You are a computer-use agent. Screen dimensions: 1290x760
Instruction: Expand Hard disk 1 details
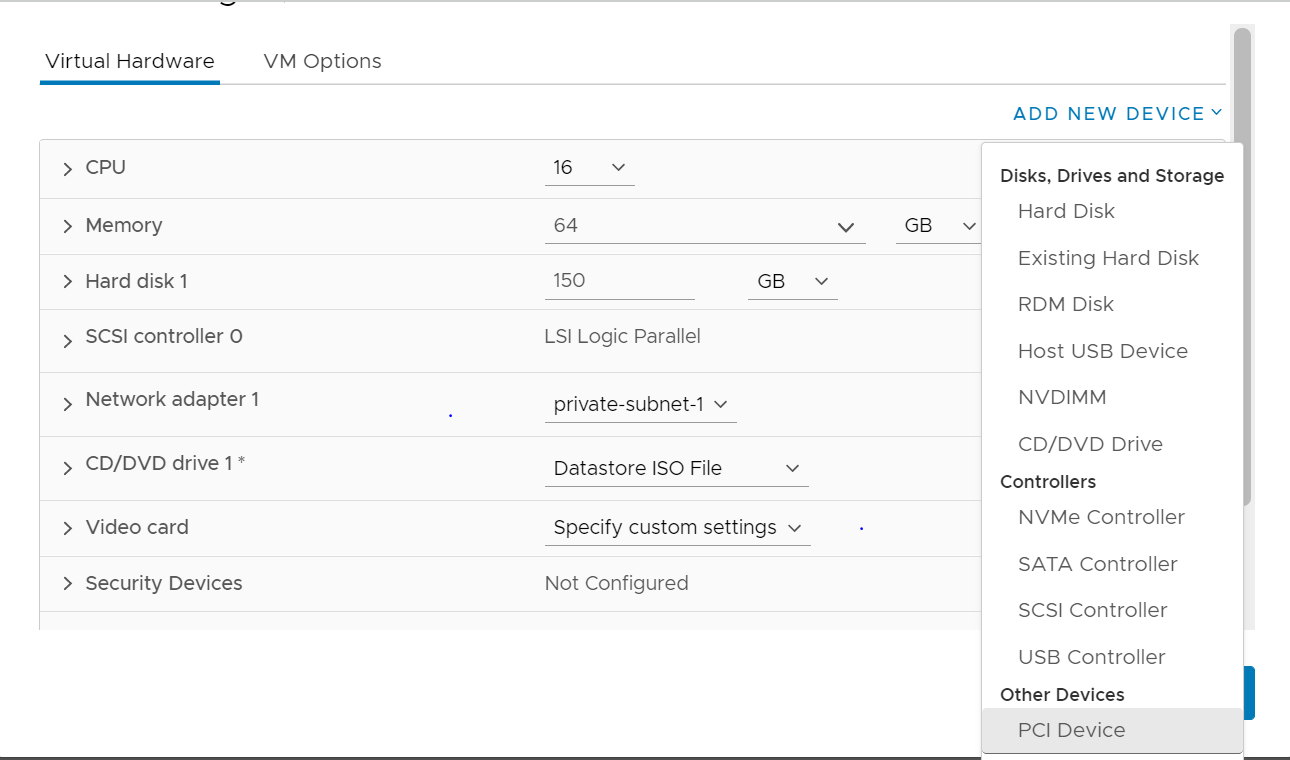(x=68, y=282)
